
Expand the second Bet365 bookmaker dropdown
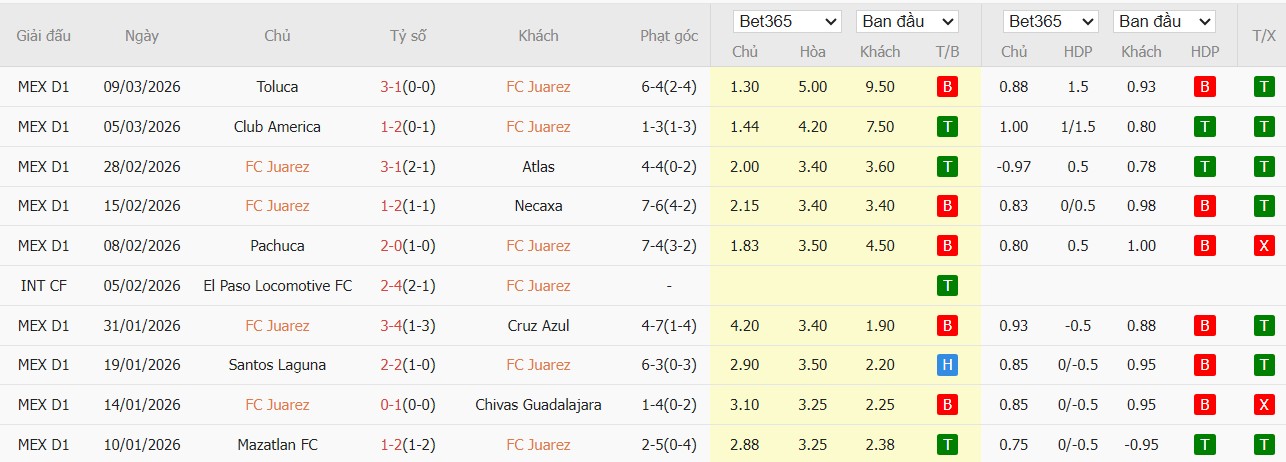pyautogui.click(x=1052, y=21)
